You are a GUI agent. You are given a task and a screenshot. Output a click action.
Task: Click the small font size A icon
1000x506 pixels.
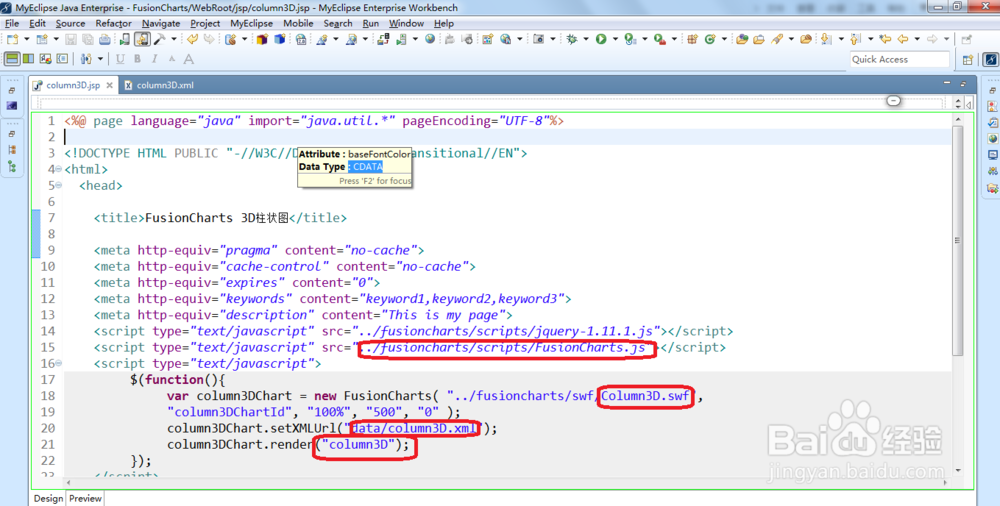[x=172, y=59]
